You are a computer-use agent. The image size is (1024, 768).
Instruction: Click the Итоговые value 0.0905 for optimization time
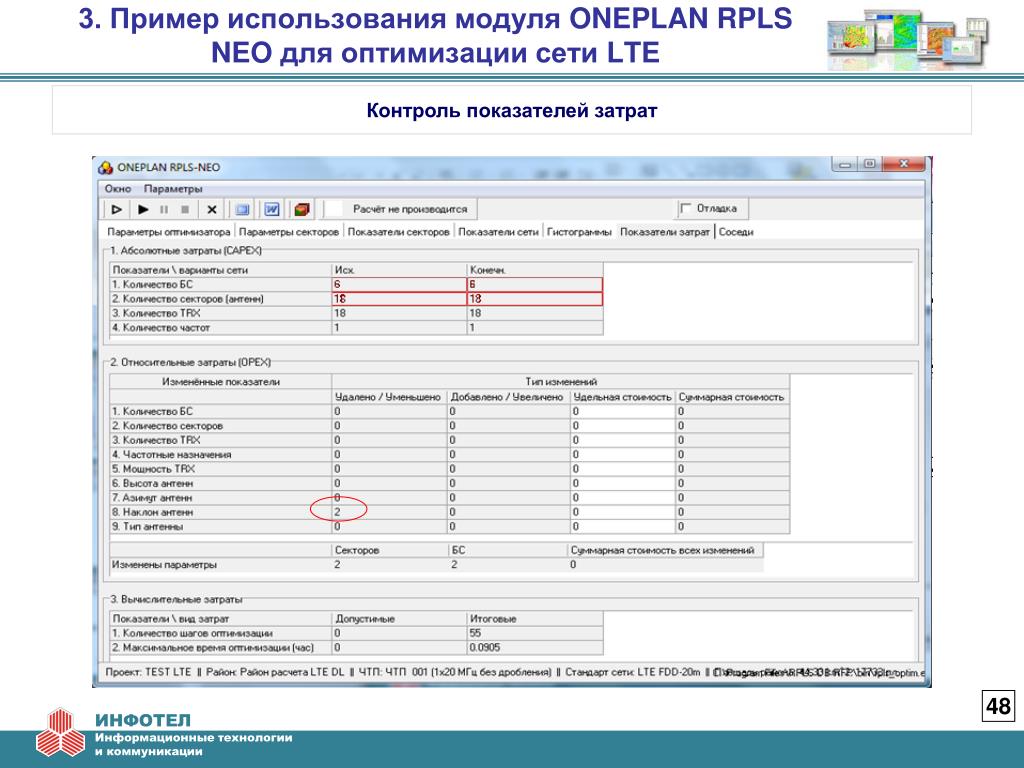(x=535, y=647)
